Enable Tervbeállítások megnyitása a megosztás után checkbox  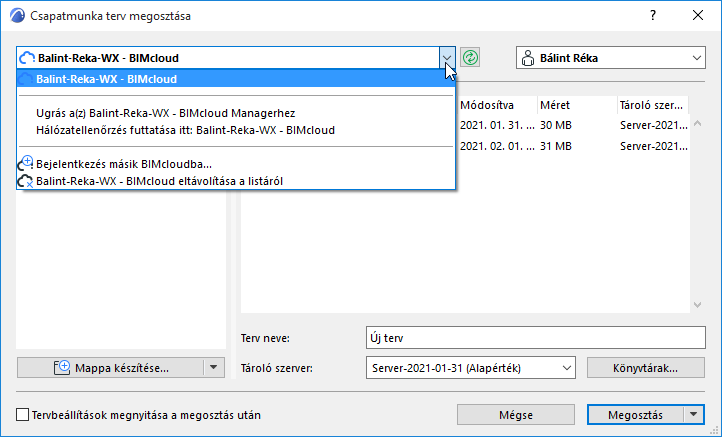[x=23, y=414]
